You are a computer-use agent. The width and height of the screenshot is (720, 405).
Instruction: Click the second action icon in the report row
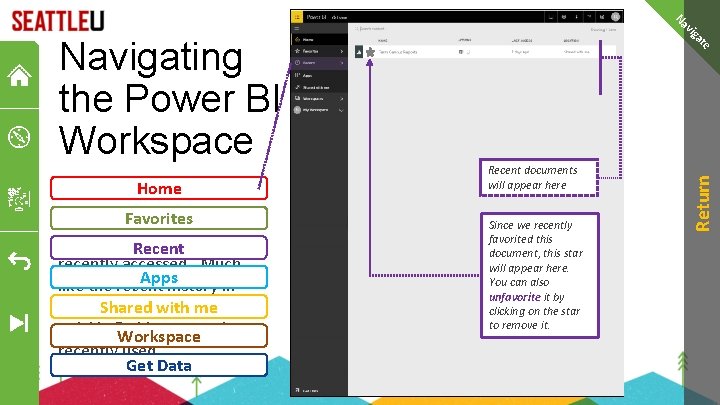[x=468, y=52]
